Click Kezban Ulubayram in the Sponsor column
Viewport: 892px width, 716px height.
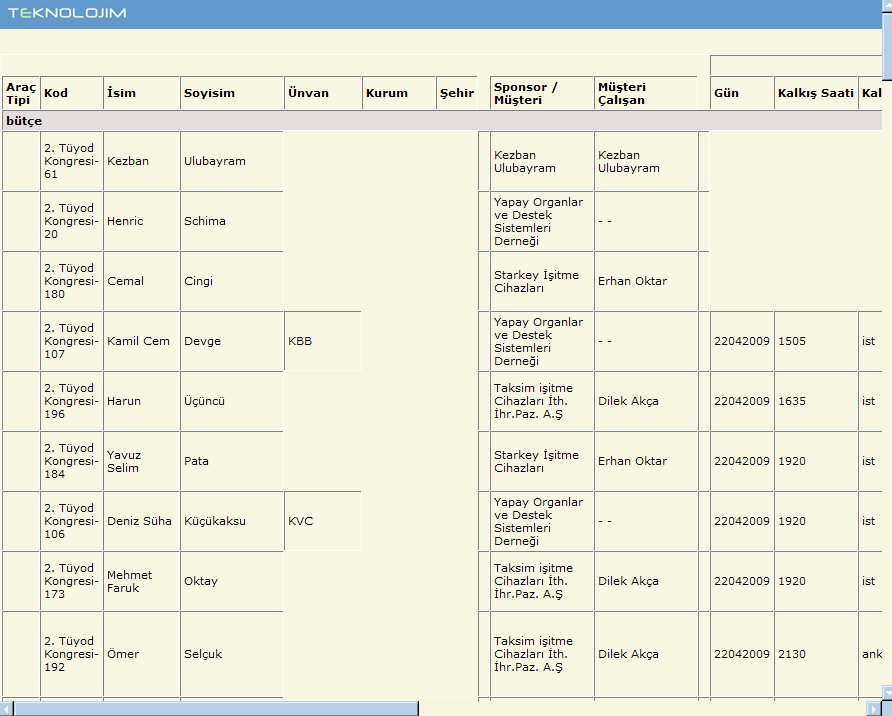tap(525, 162)
